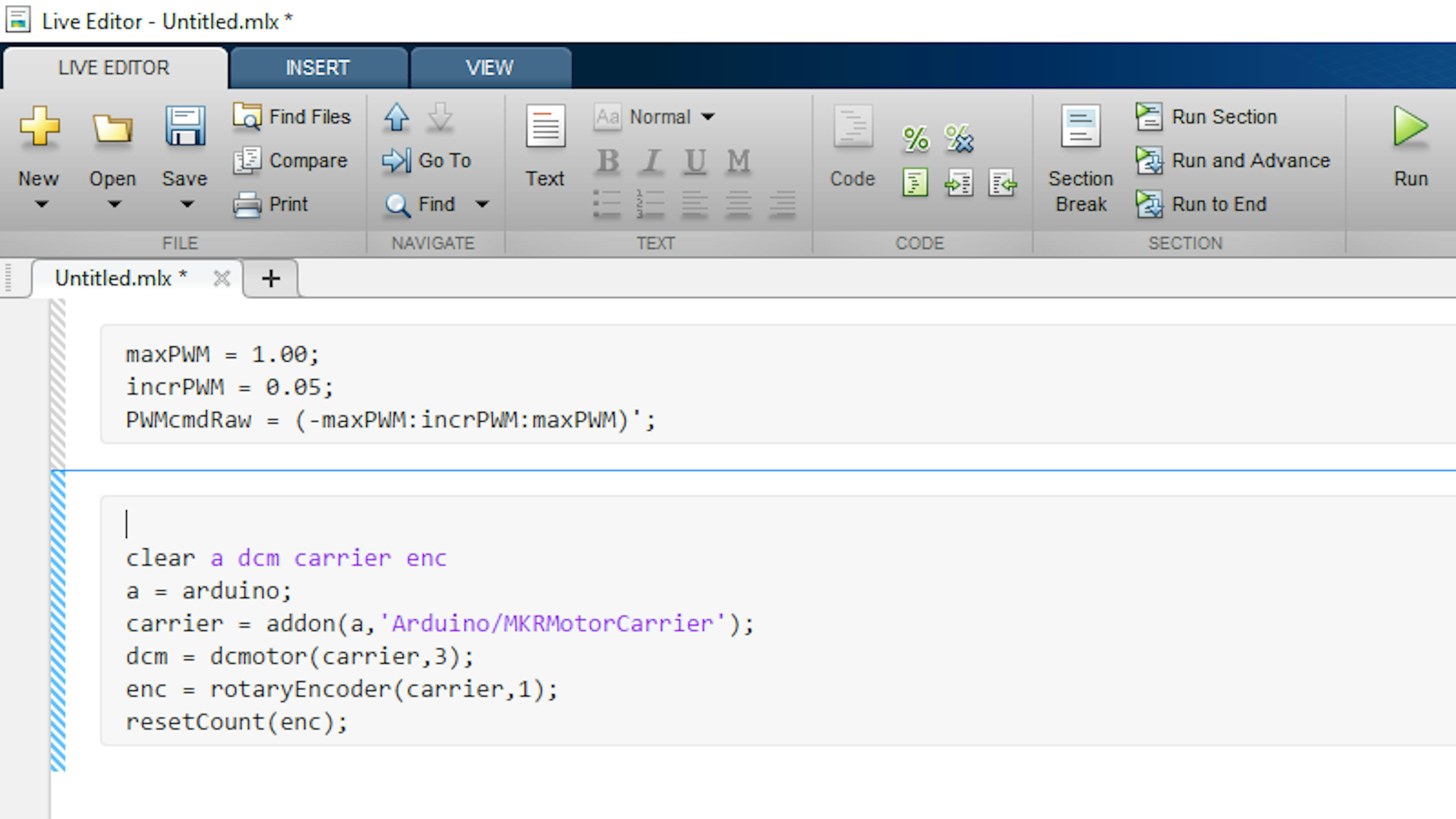Click the smart indent icon
The image size is (1456, 819).
pyautogui.click(x=915, y=182)
